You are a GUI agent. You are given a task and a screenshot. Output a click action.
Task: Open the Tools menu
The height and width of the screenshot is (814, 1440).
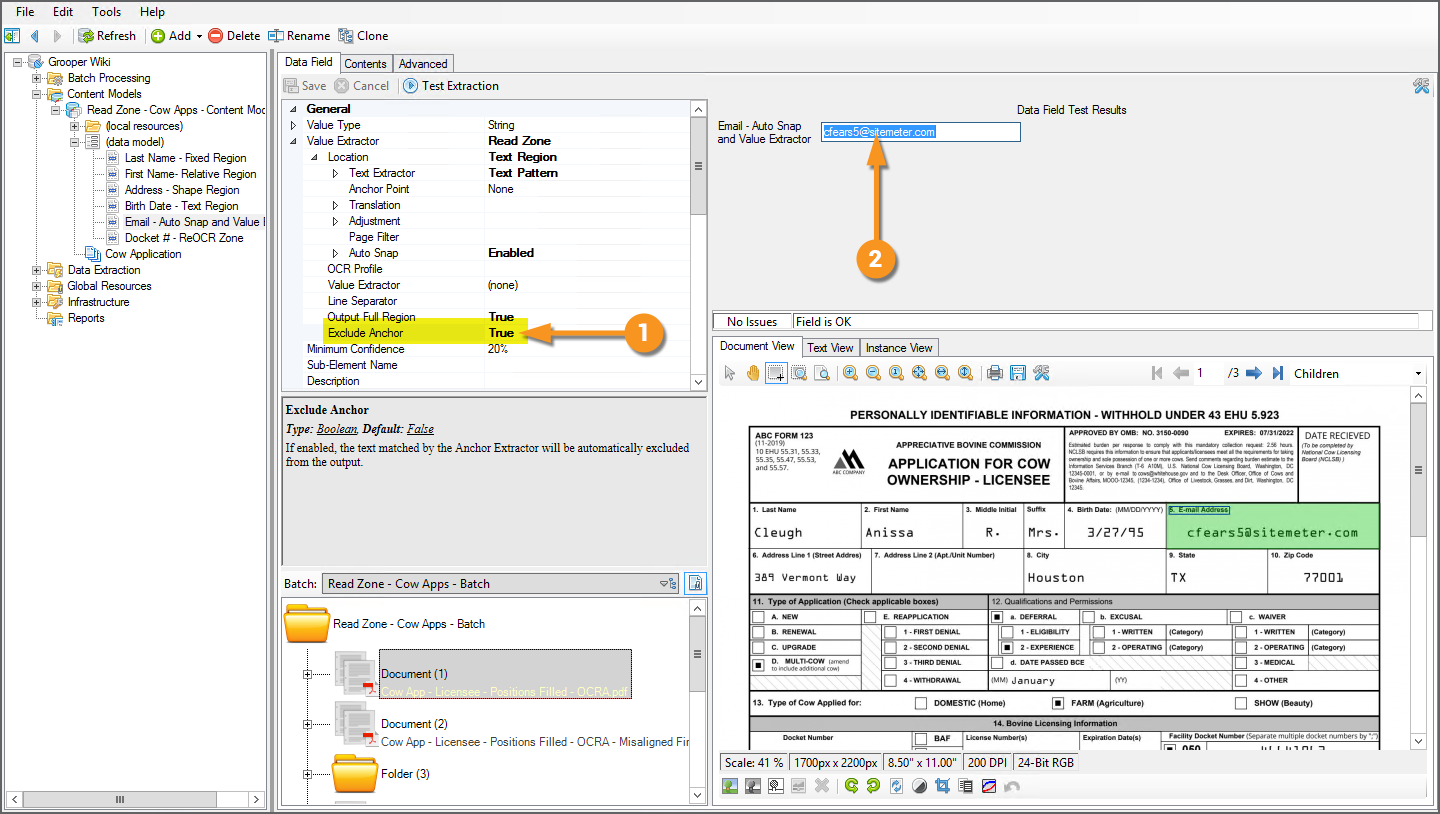pos(106,12)
